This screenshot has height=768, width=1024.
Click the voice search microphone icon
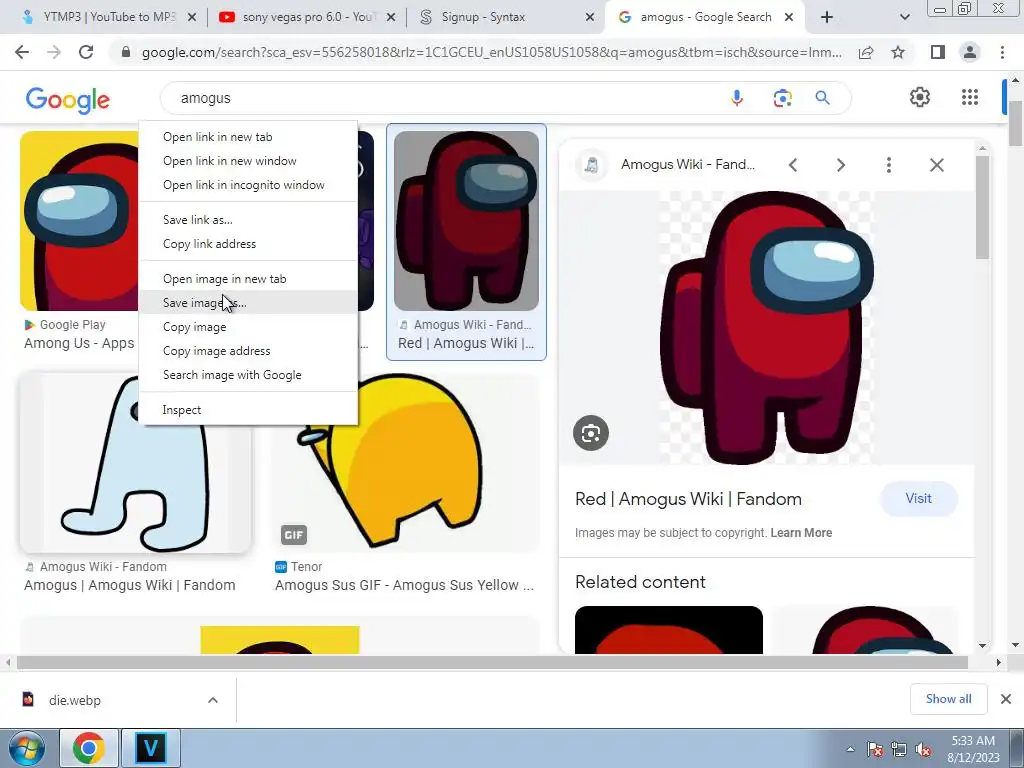coord(737,98)
